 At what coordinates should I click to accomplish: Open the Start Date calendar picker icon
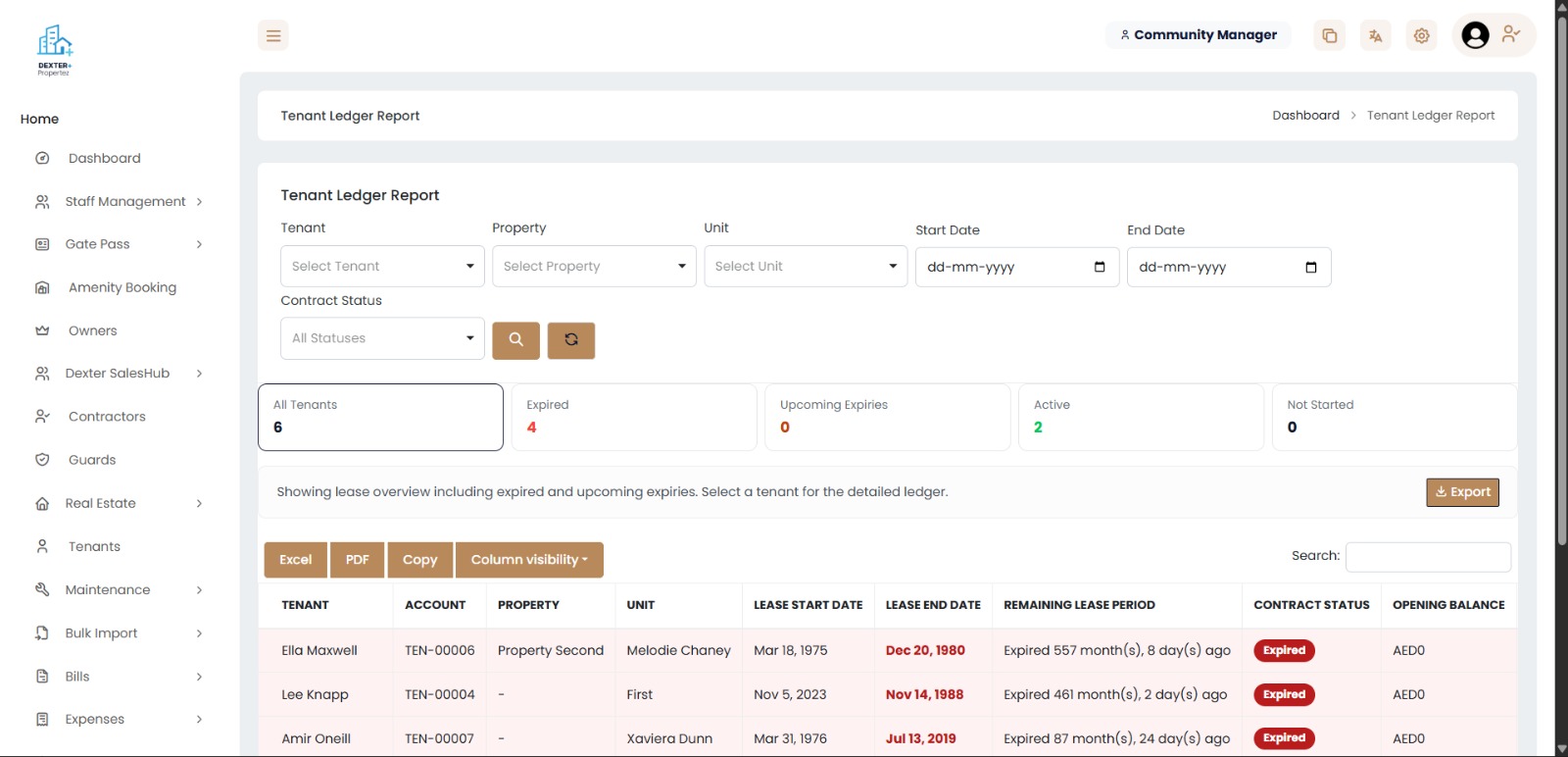[1100, 267]
